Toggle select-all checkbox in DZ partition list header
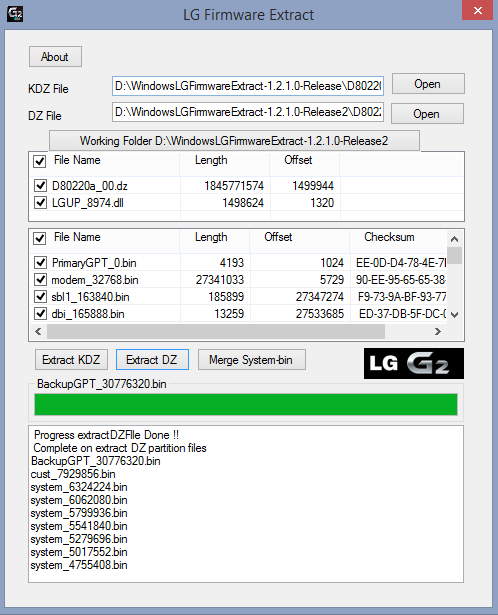The image size is (498, 615). [40, 238]
